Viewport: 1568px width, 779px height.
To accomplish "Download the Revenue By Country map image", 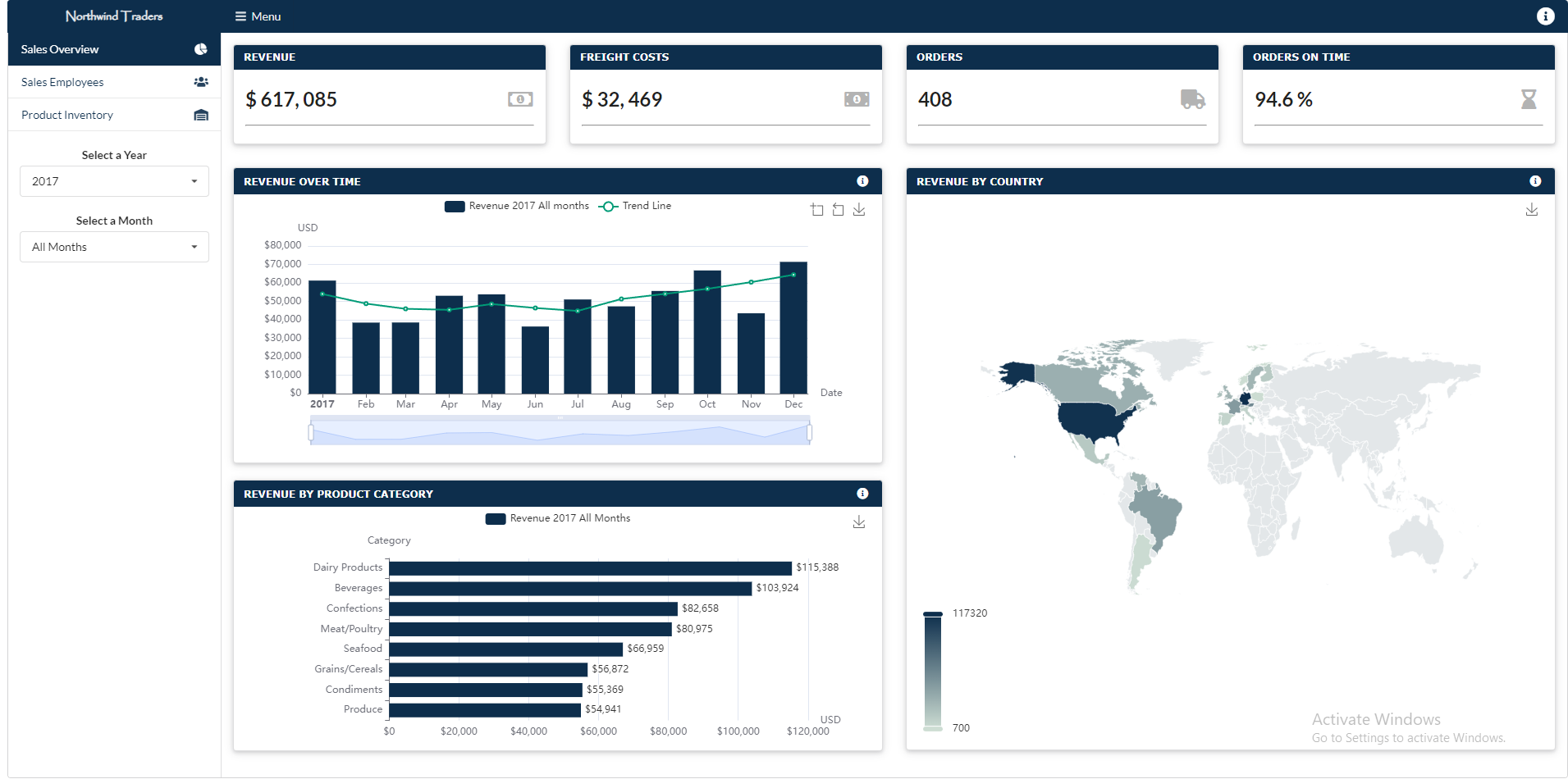I will click(1532, 210).
